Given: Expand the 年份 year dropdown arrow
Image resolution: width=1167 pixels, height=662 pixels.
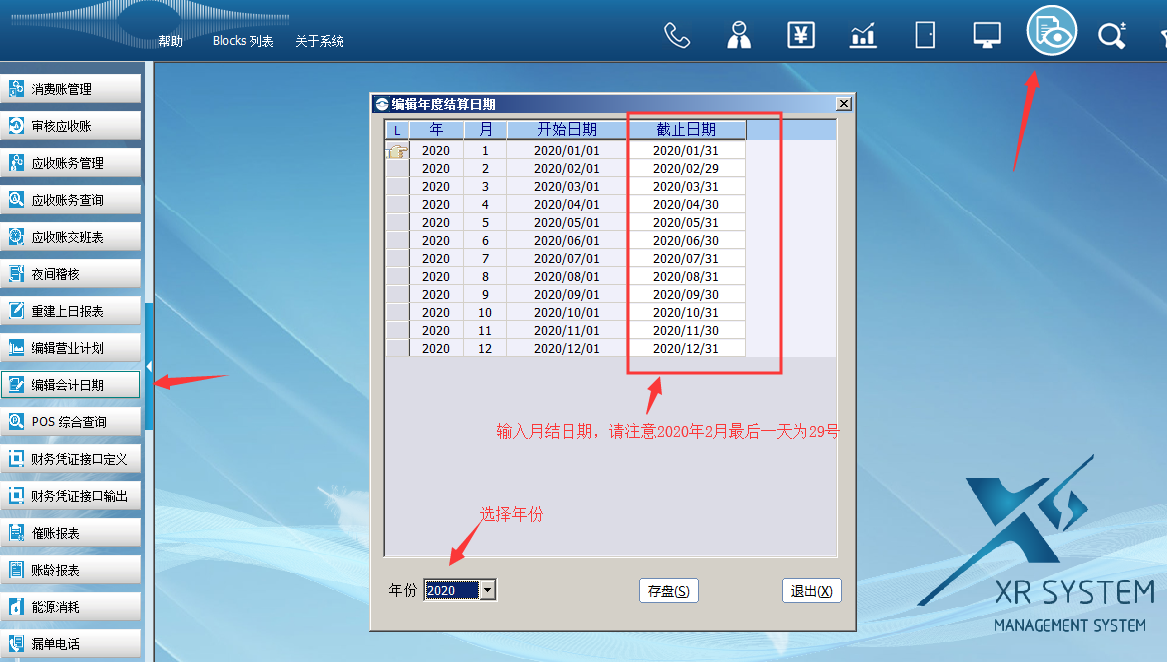Looking at the screenshot, I should tap(487, 590).
